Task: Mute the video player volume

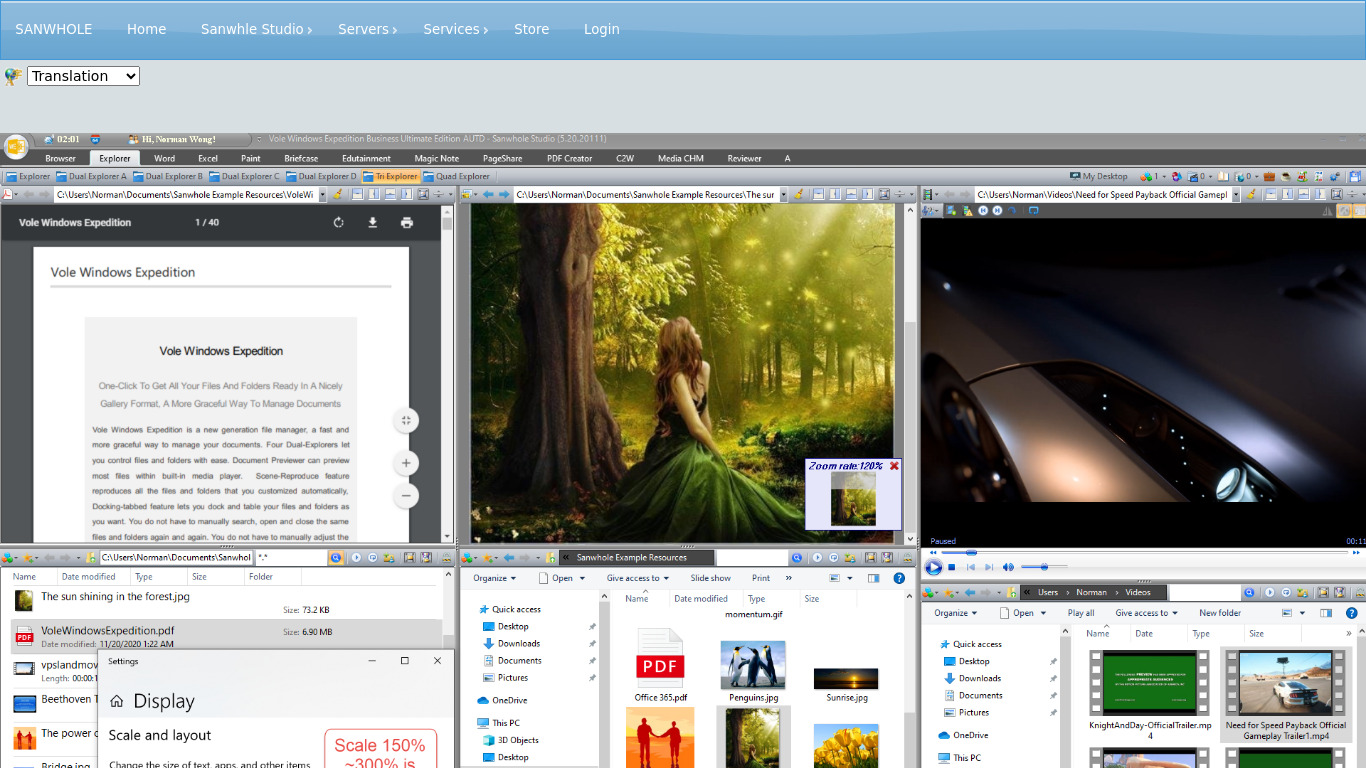Action: pyautogui.click(x=1008, y=567)
